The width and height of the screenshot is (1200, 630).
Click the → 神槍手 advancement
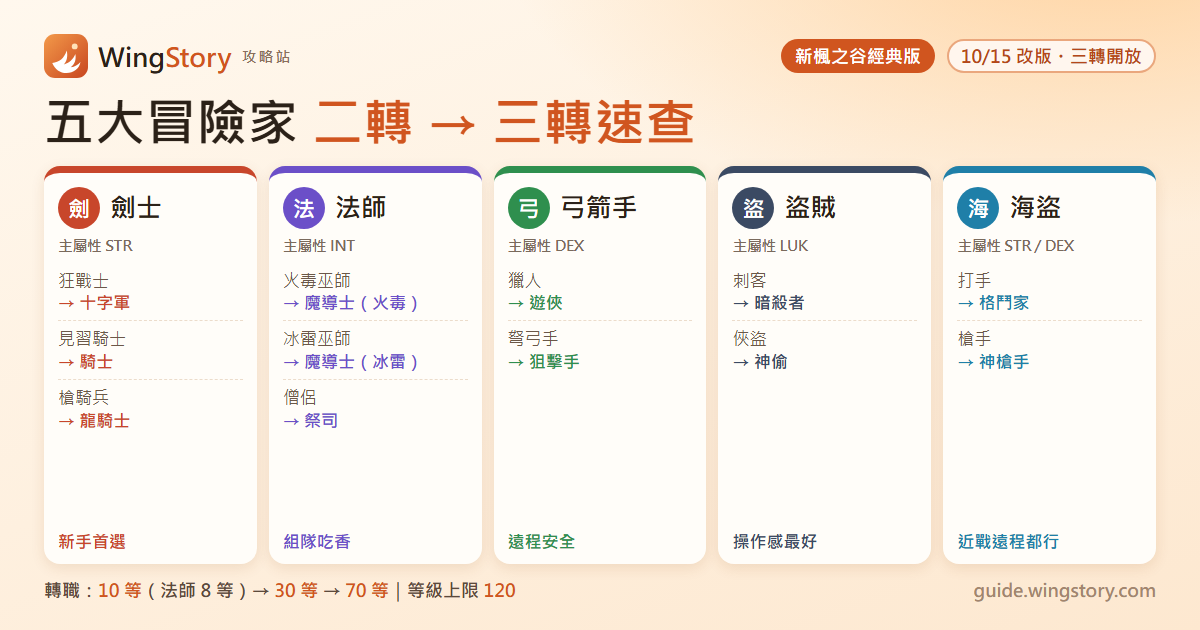[x=993, y=362]
